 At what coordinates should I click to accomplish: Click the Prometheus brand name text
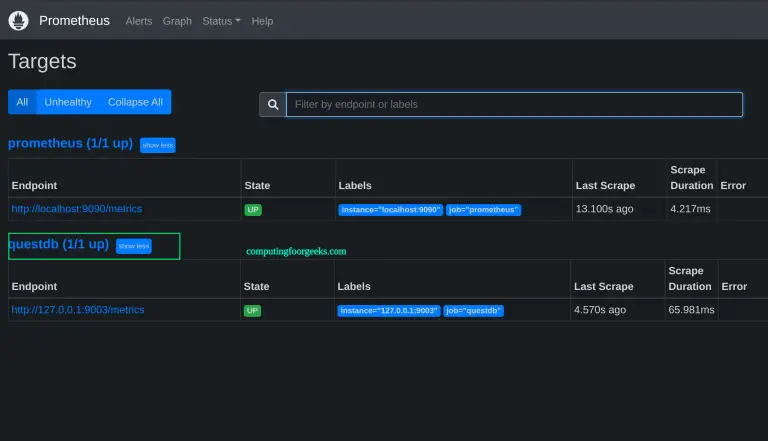[x=75, y=21]
